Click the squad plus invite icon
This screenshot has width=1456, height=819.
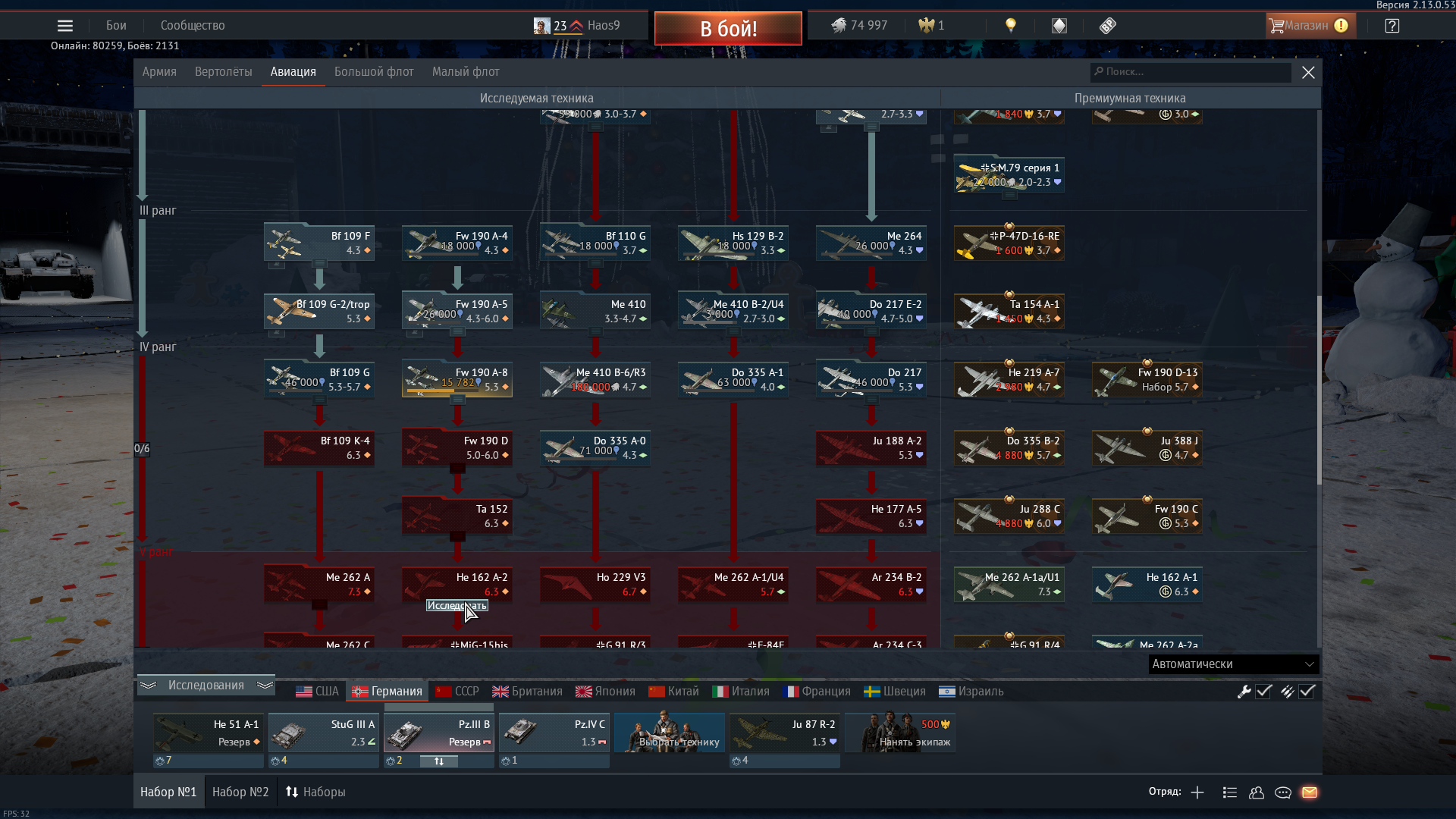(1197, 792)
